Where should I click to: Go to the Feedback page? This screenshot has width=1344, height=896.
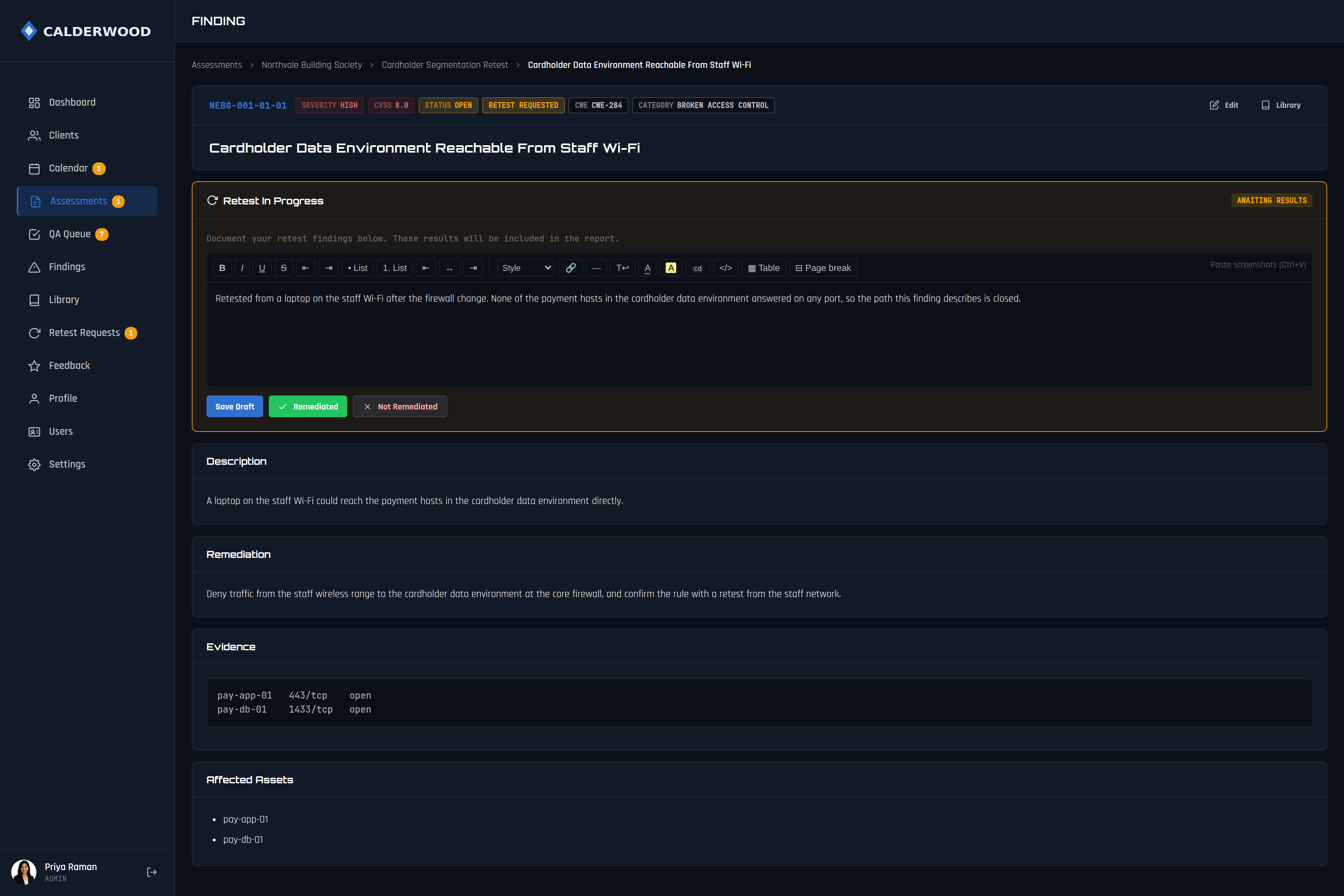(87, 366)
